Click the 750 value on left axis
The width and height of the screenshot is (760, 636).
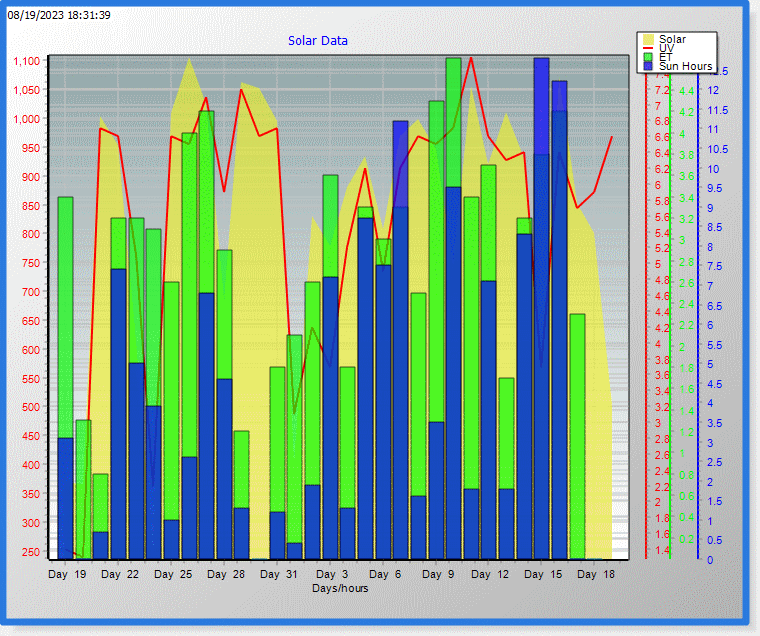tap(32, 263)
